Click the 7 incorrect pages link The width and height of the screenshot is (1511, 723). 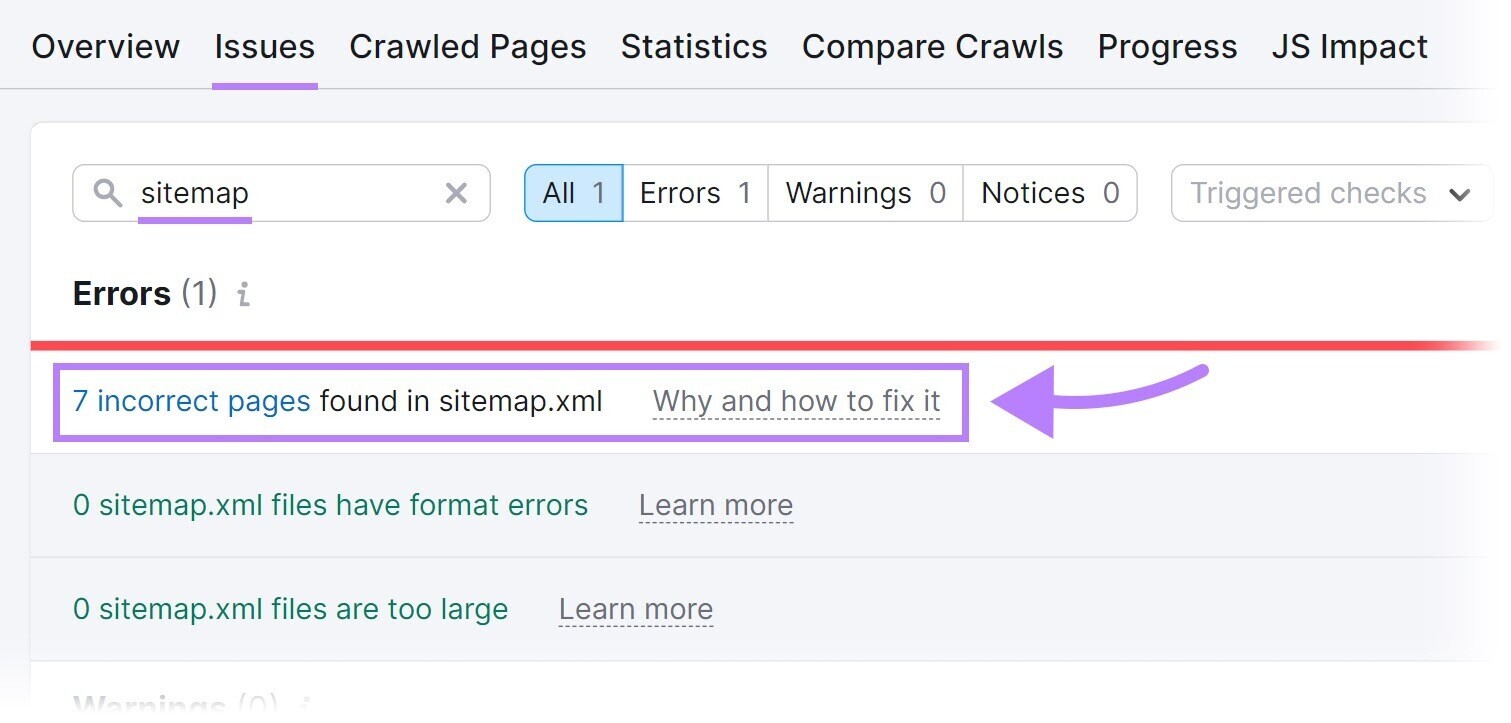coord(190,400)
